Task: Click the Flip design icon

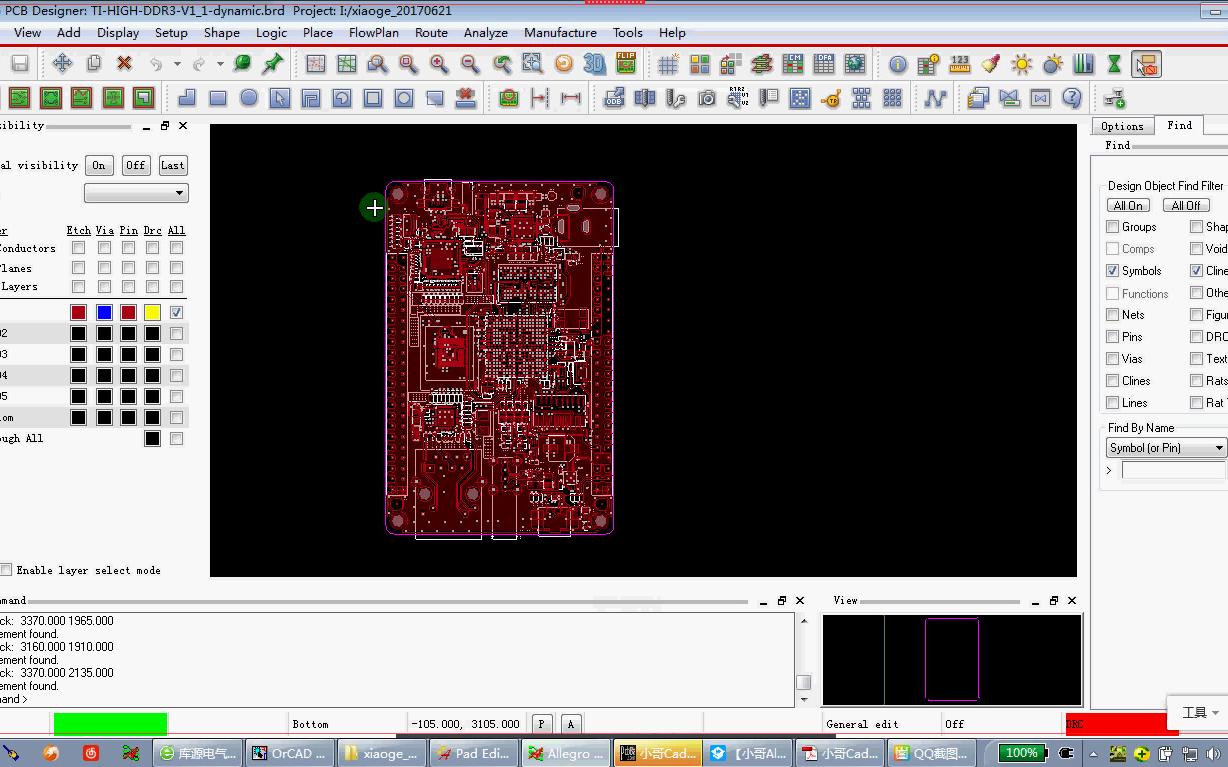Action: [626, 64]
